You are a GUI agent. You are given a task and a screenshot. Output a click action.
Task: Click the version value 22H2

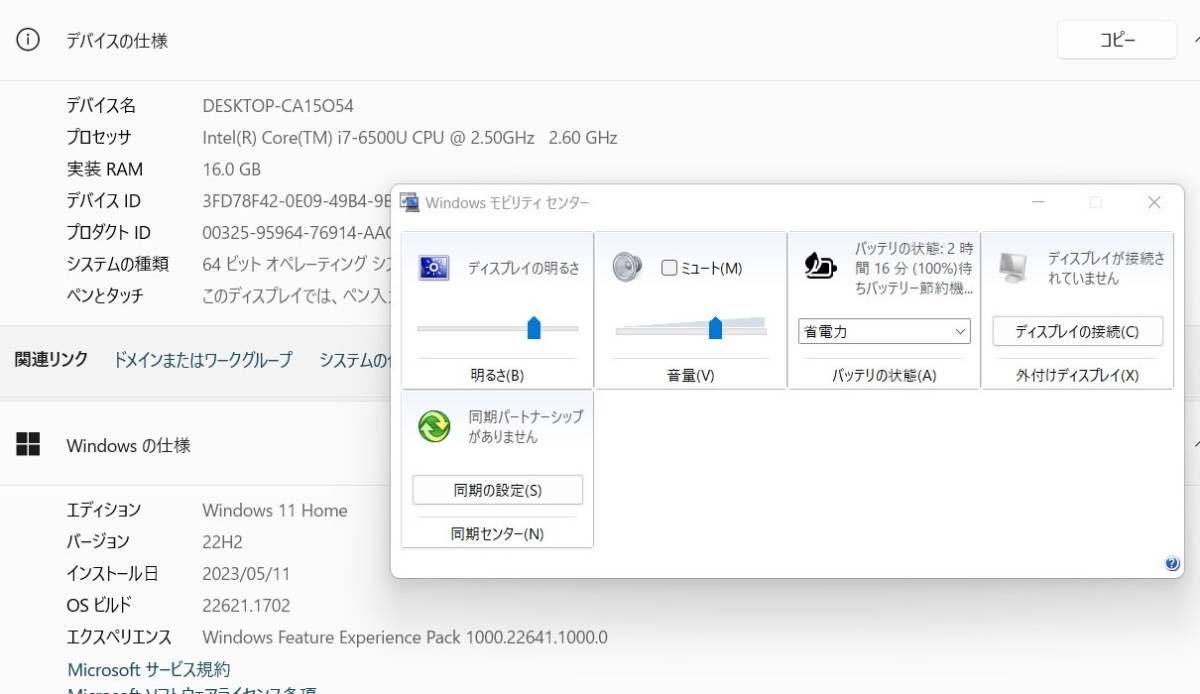[222, 541]
